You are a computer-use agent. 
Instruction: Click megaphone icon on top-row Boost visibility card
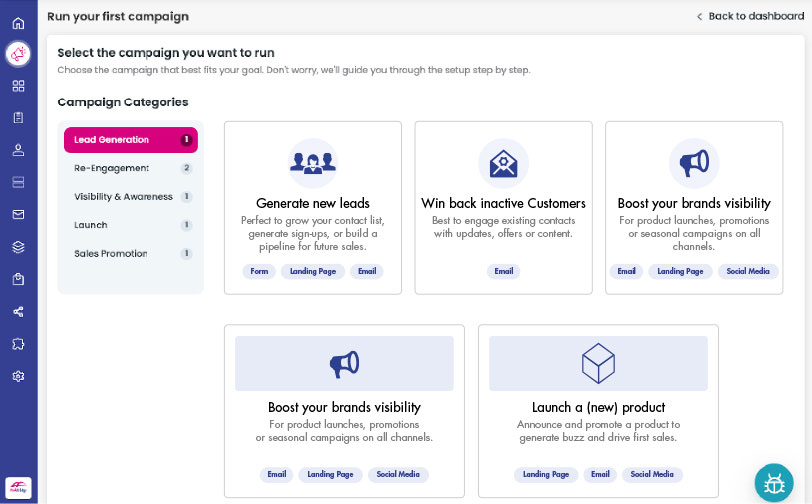694,163
